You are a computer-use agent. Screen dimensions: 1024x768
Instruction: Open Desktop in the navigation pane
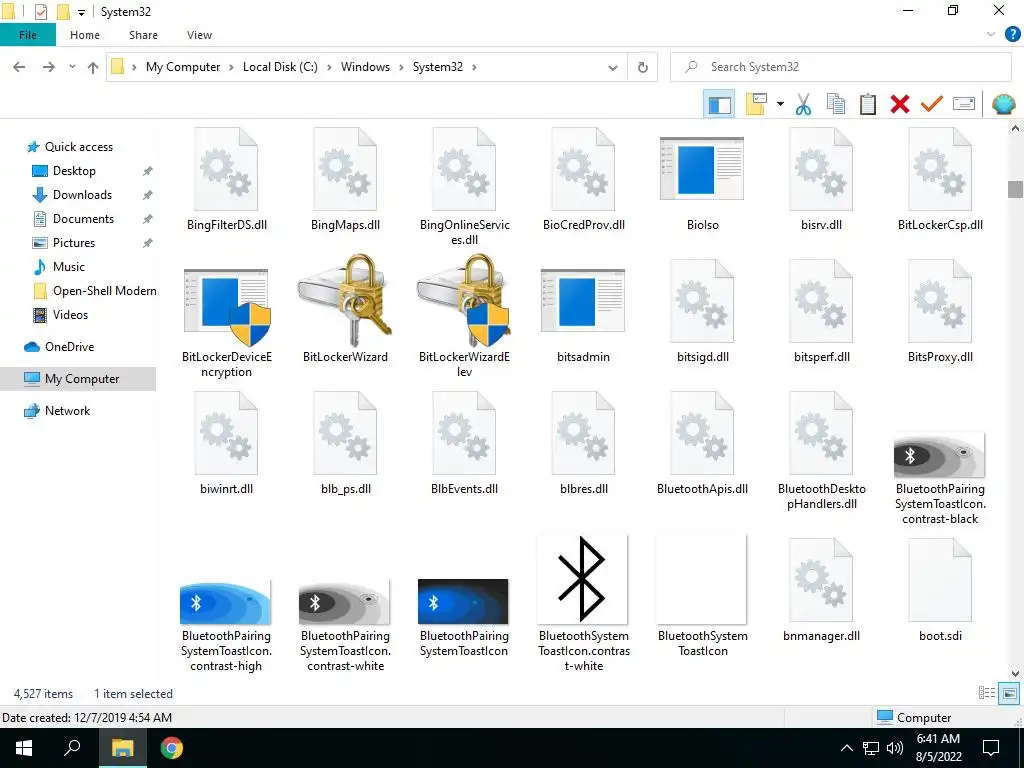tap(74, 171)
